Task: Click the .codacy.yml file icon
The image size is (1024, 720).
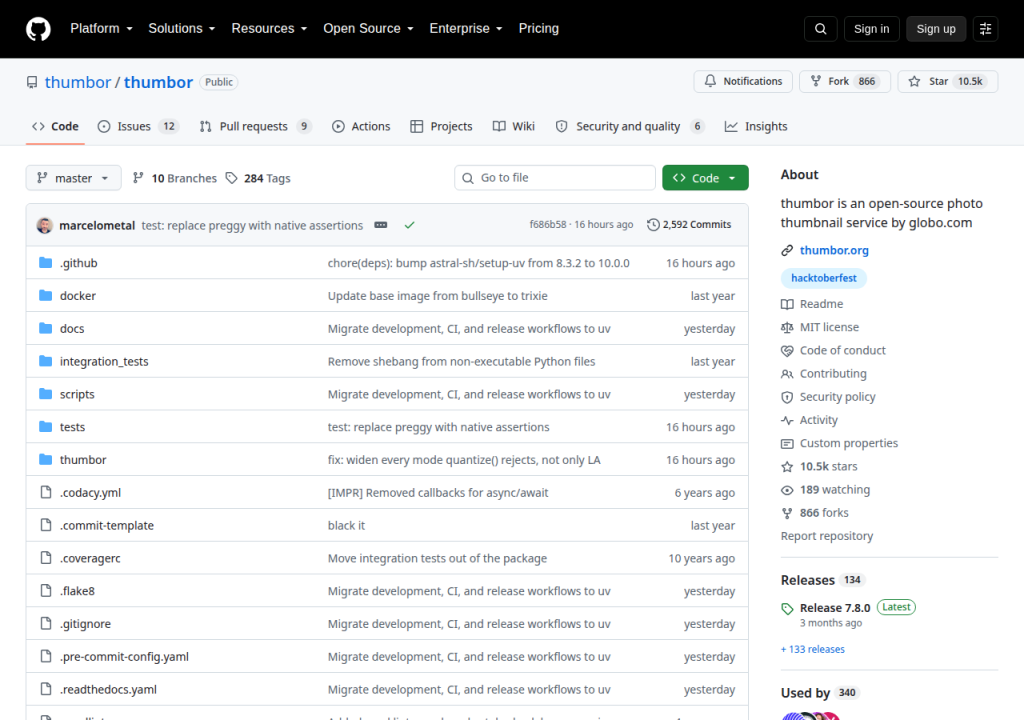Action: click(45, 492)
